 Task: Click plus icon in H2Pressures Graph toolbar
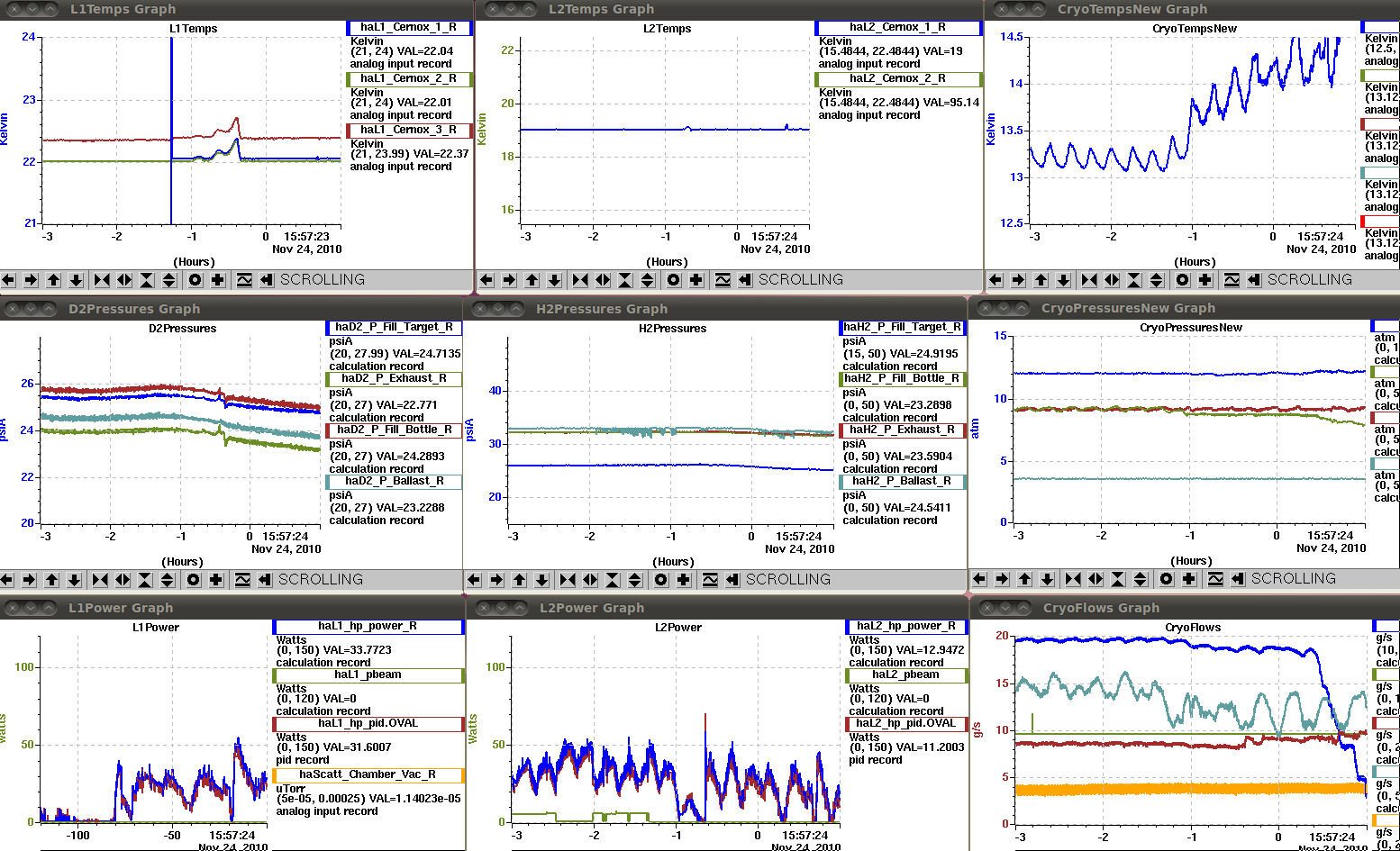click(x=684, y=580)
